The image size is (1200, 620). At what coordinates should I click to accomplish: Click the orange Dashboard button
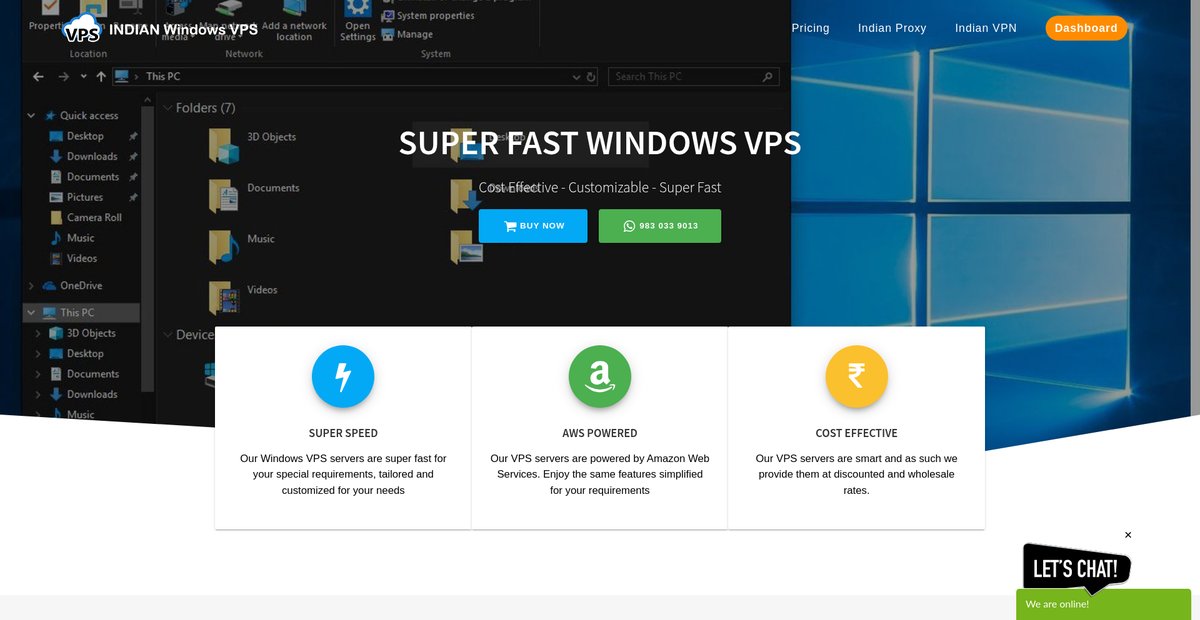coord(1086,28)
